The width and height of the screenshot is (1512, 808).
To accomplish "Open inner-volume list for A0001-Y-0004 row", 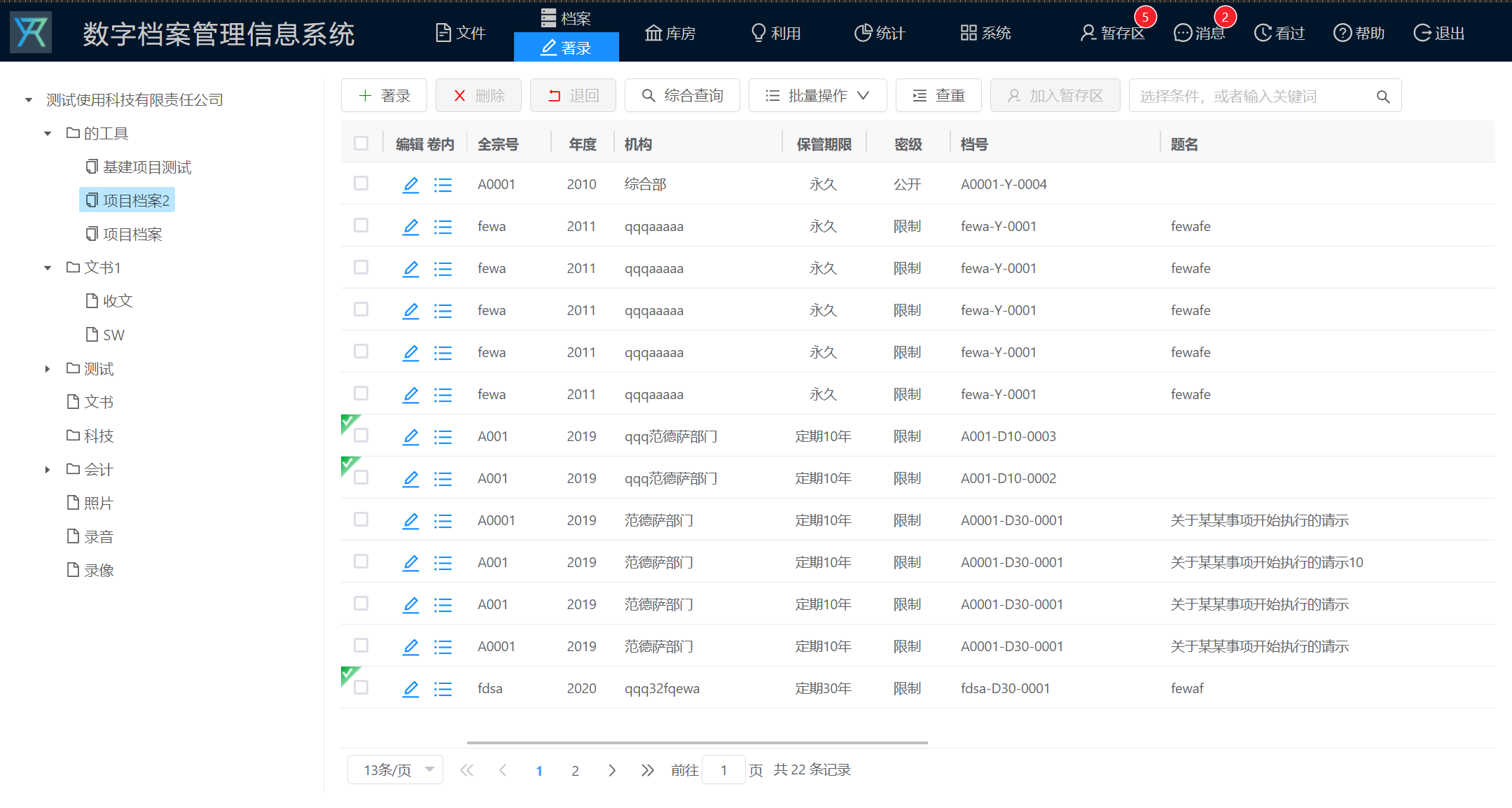I will 443,185.
